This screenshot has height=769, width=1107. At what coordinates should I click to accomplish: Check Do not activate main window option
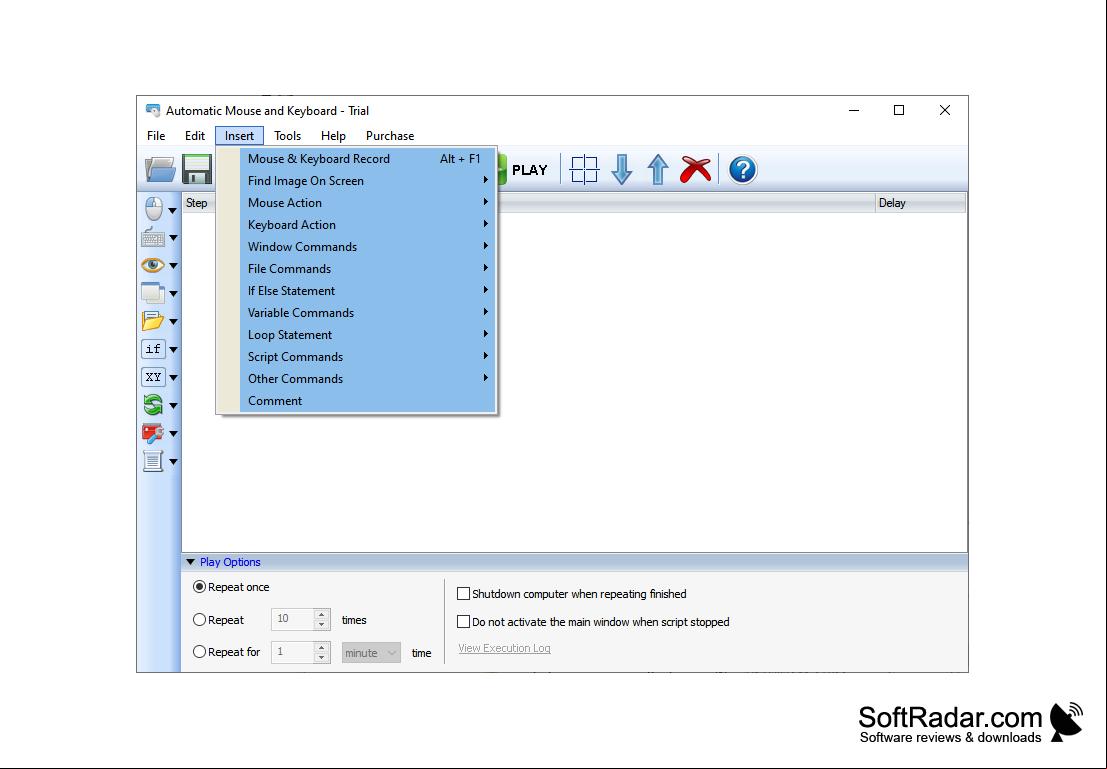pos(463,621)
